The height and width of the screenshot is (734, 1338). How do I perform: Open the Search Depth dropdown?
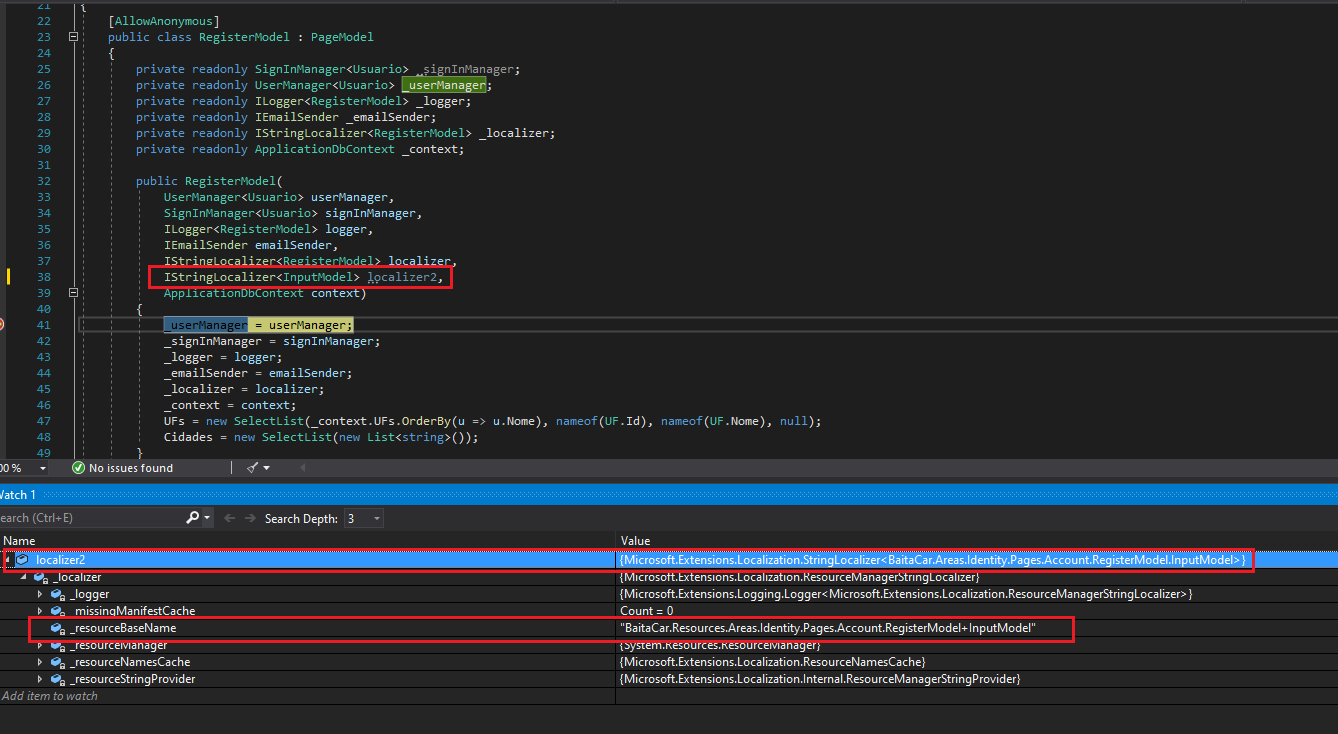click(x=376, y=518)
